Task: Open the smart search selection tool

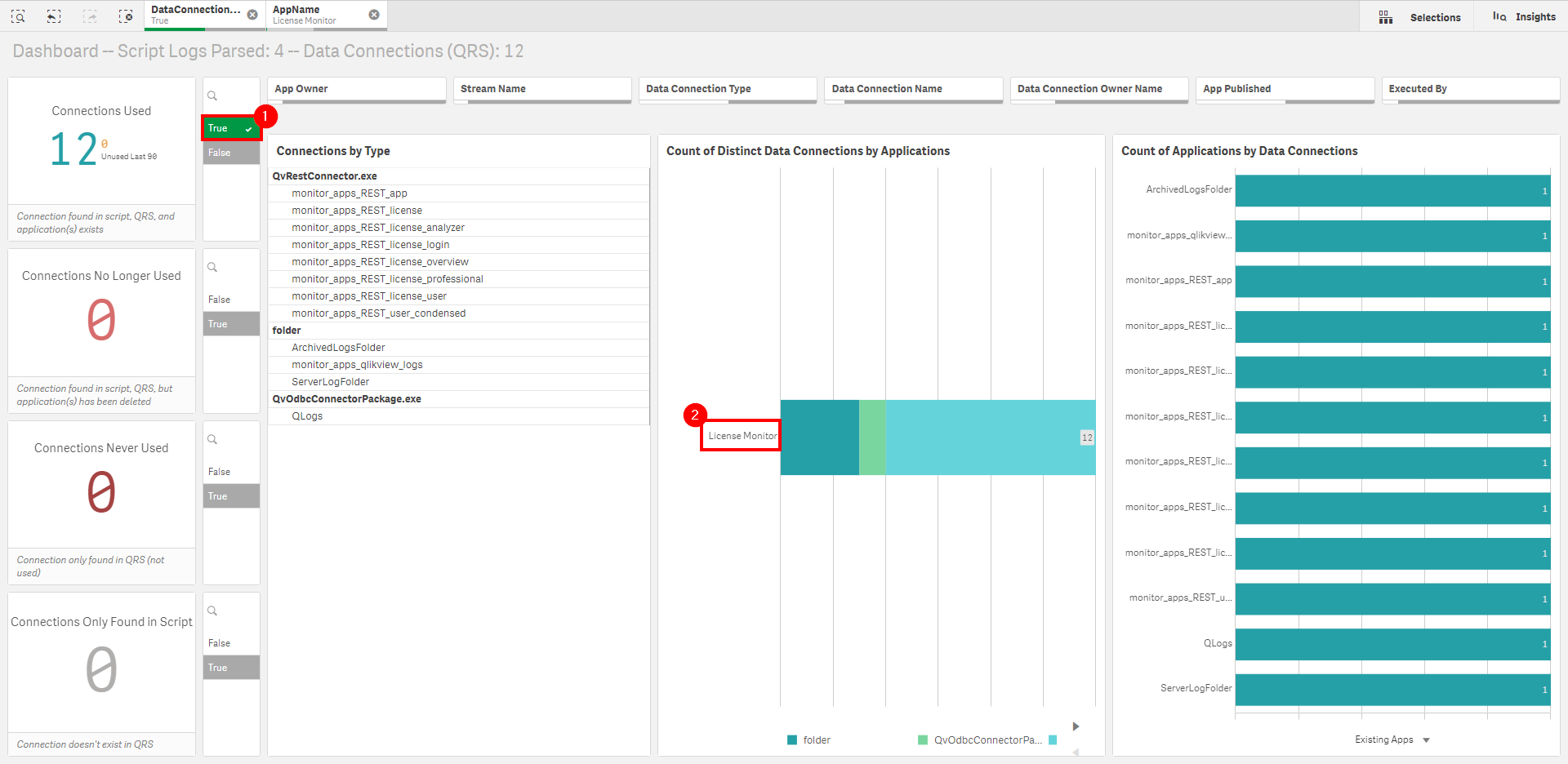Action: click(18, 16)
